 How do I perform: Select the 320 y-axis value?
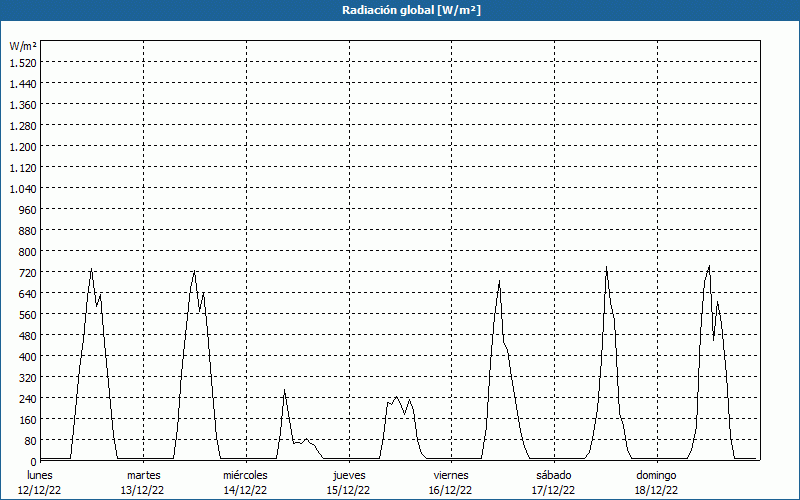coord(28,378)
